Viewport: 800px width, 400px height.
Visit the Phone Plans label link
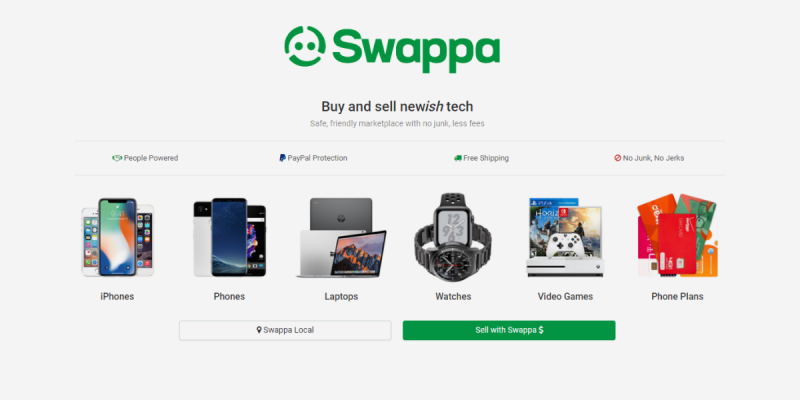click(x=678, y=296)
